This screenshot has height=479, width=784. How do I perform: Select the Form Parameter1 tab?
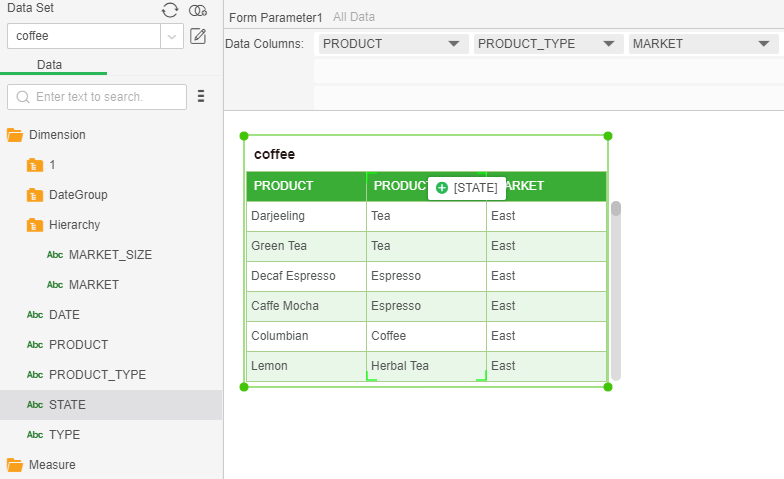tap(275, 18)
